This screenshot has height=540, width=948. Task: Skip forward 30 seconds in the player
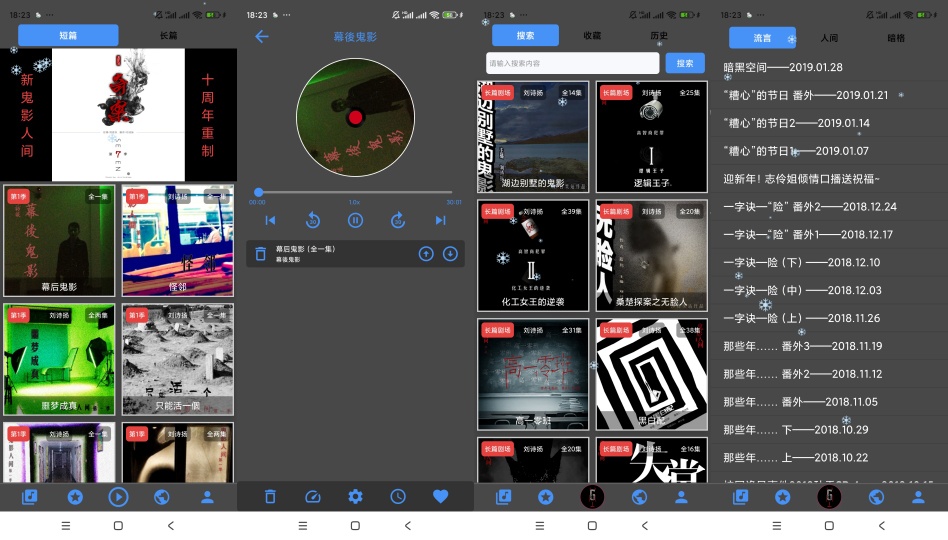pos(398,220)
